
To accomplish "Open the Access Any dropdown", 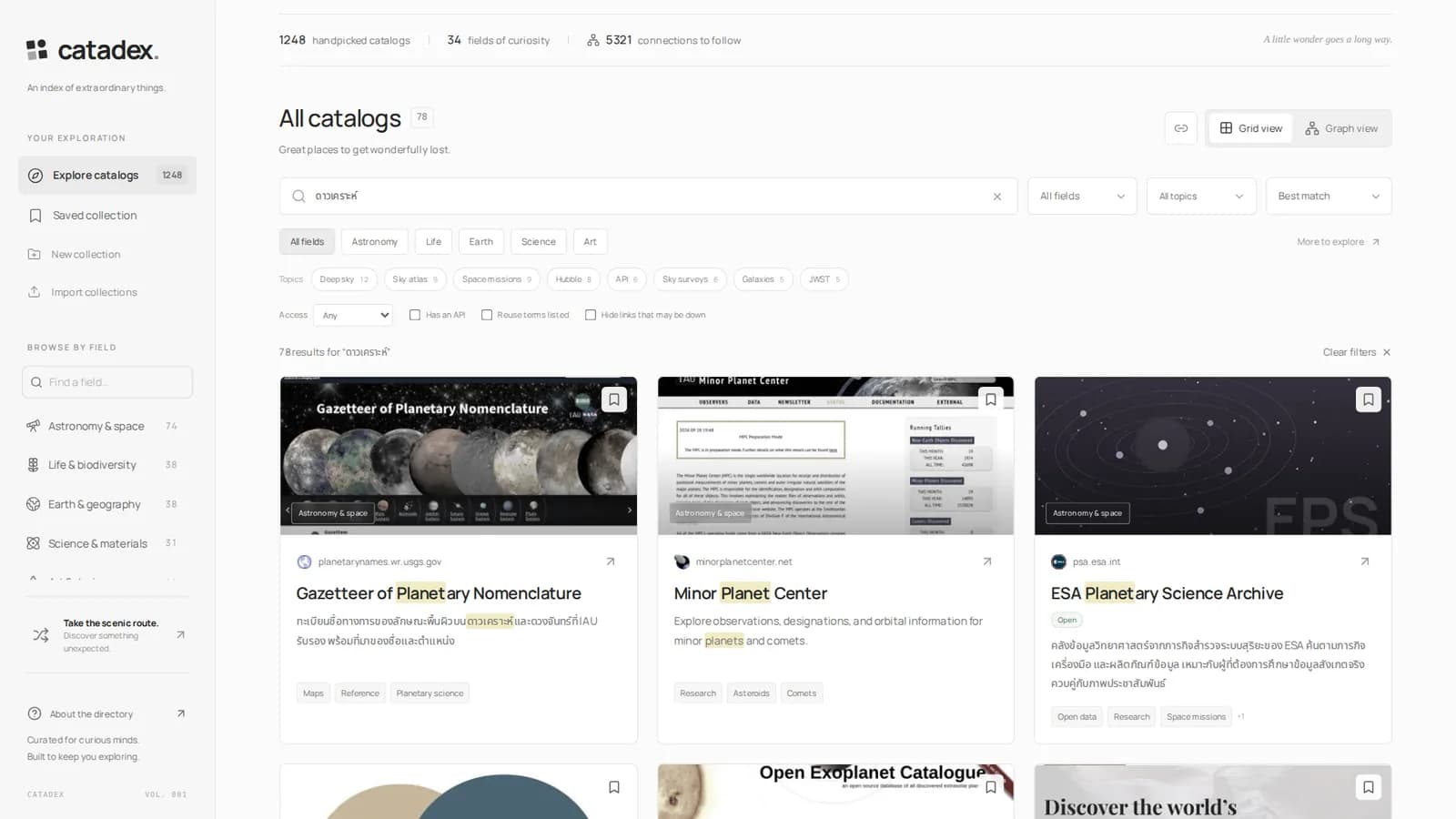I will click(x=353, y=315).
